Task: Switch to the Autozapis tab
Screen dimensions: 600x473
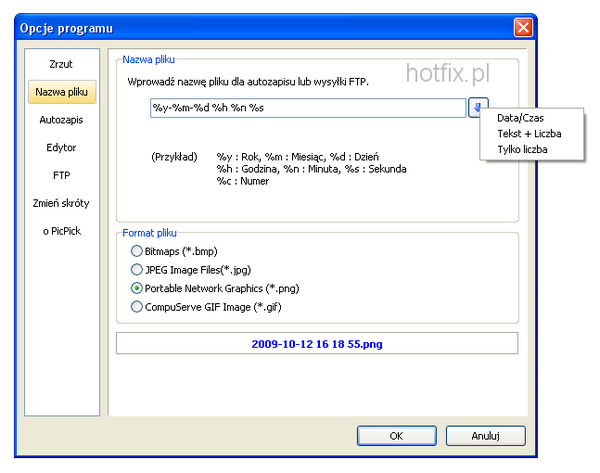Action: [x=62, y=120]
